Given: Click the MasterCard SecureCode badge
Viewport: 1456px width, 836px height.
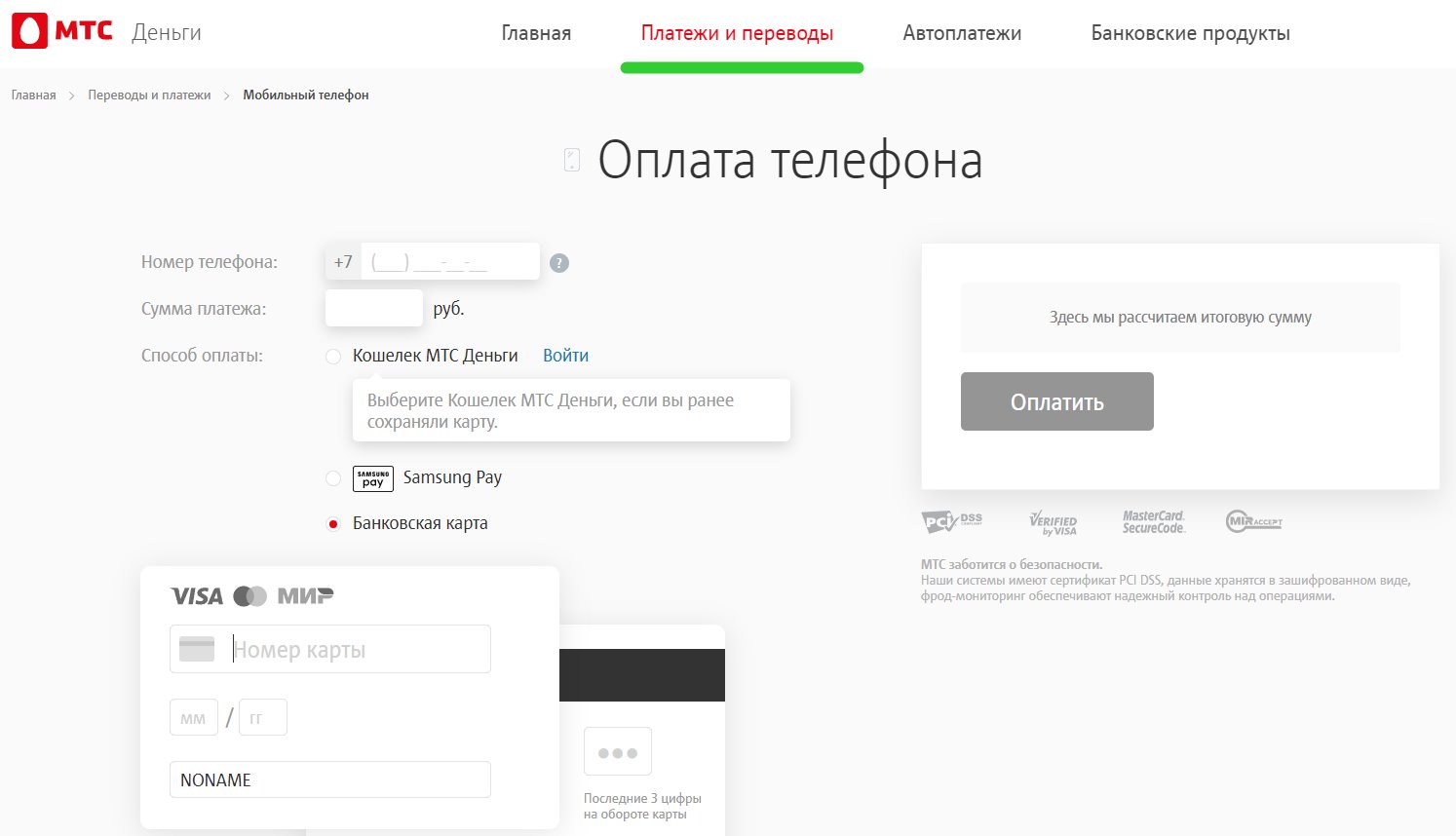Looking at the screenshot, I should point(1153,522).
